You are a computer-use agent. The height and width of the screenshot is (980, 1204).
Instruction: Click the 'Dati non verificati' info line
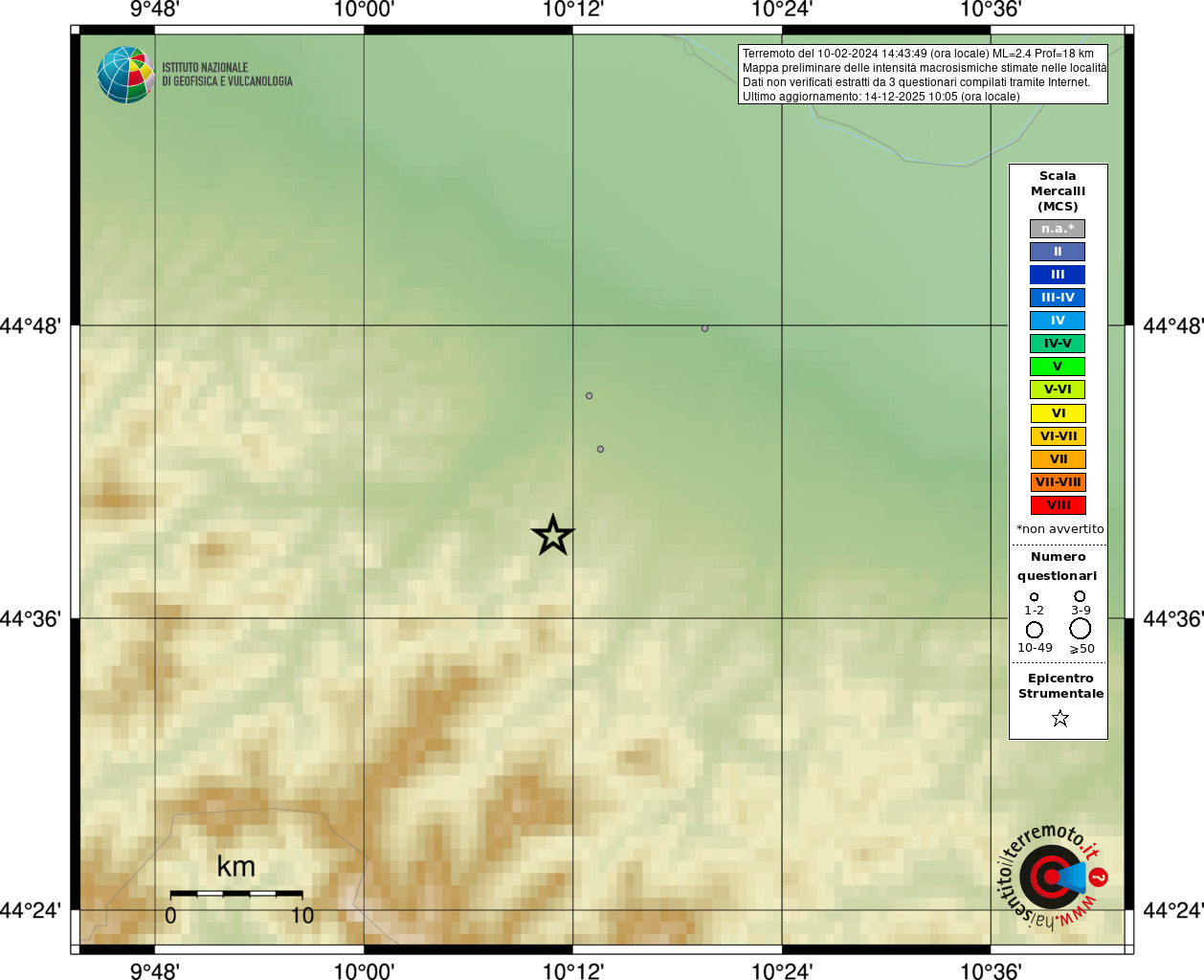pyautogui.click(x=916, y=82)
